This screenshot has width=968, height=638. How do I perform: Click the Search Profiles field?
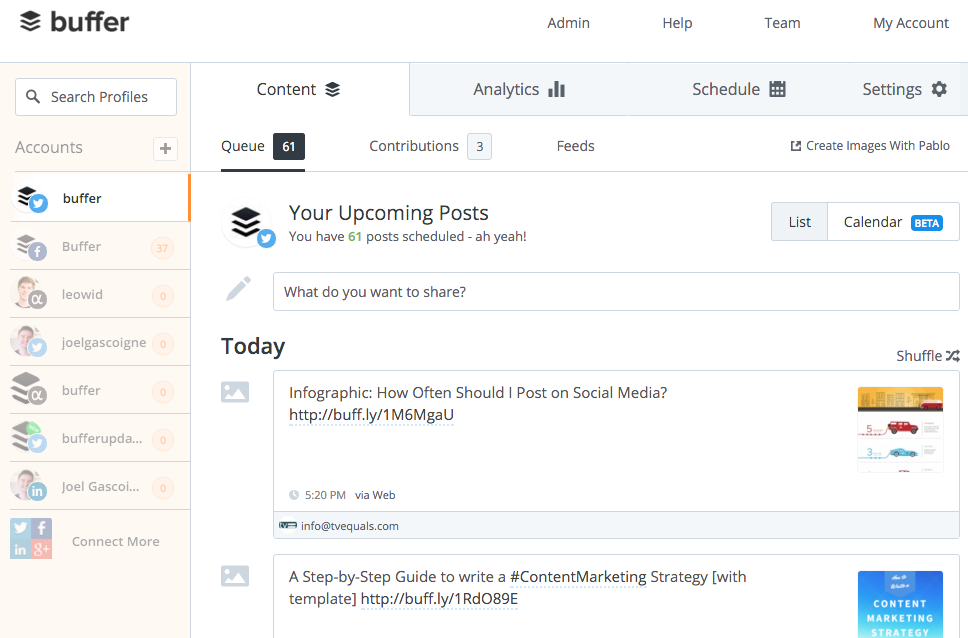pos(96,97)
